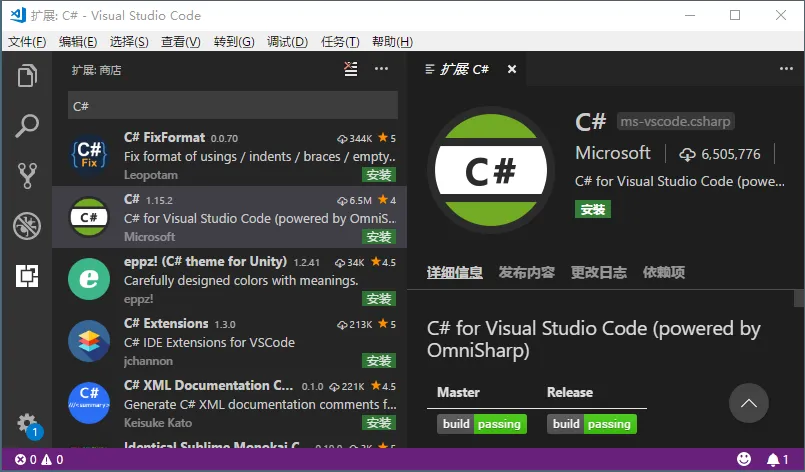Select the Extensions view icon
Image resolution: width=805 pixels, height=472 pixels.
pos(27,276)
